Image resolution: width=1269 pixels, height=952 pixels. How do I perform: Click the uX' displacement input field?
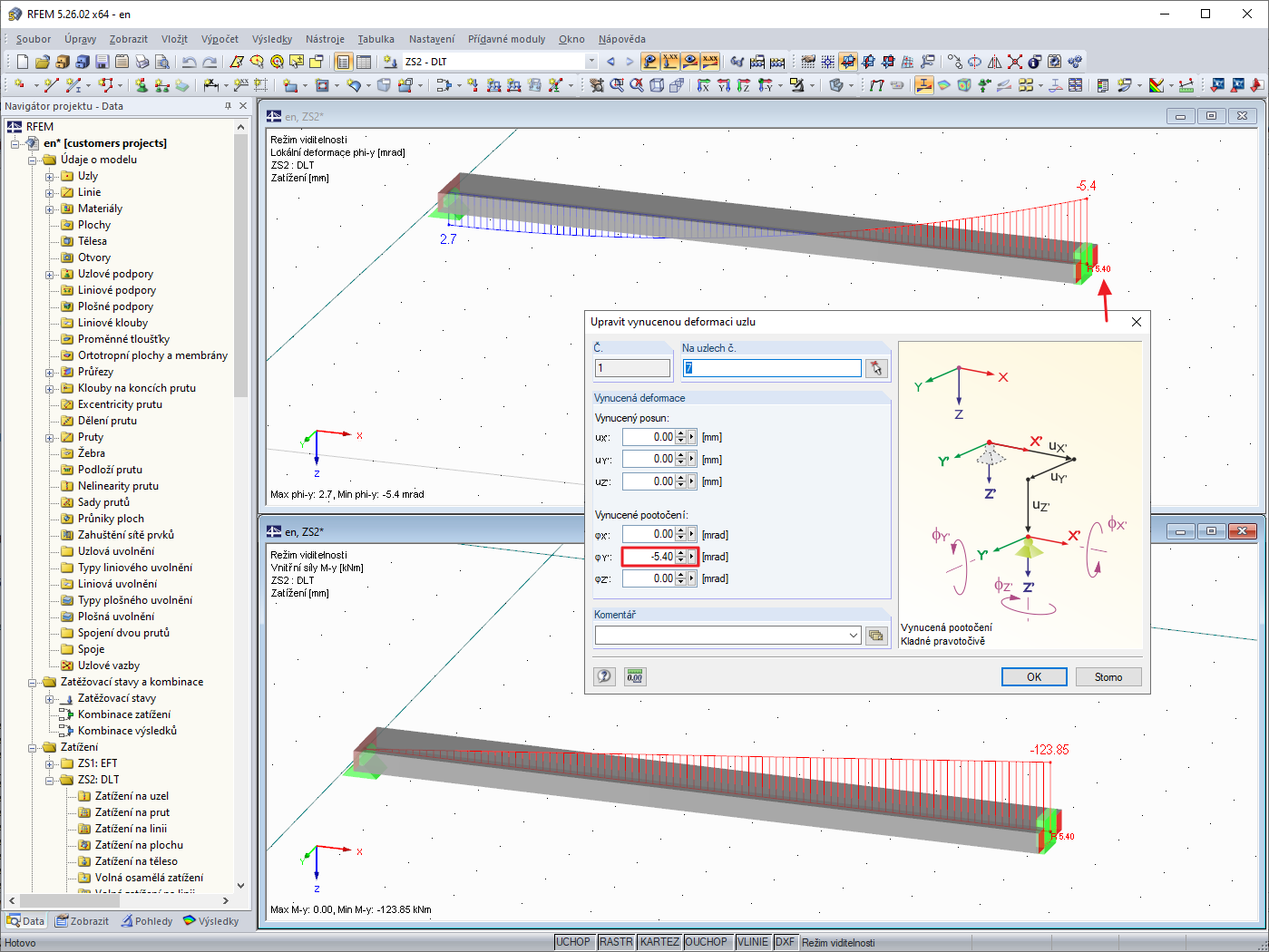tap(649, 437)
